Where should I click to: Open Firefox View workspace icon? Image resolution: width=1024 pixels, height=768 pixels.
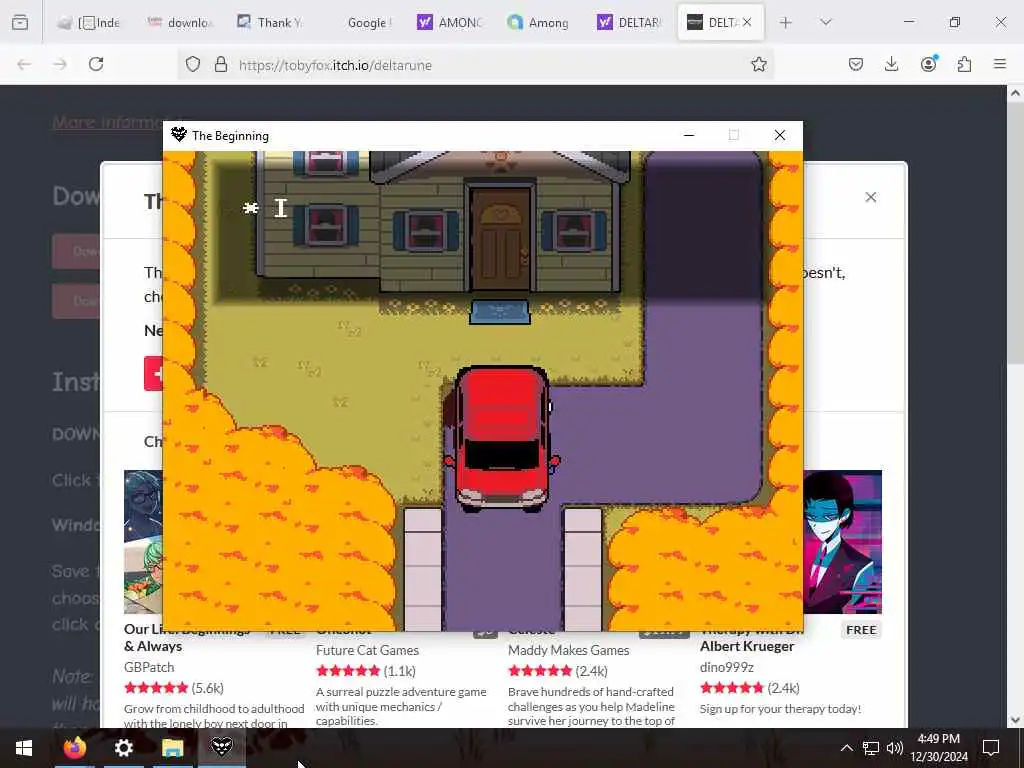pyautogui.click(x=20, y=23)
